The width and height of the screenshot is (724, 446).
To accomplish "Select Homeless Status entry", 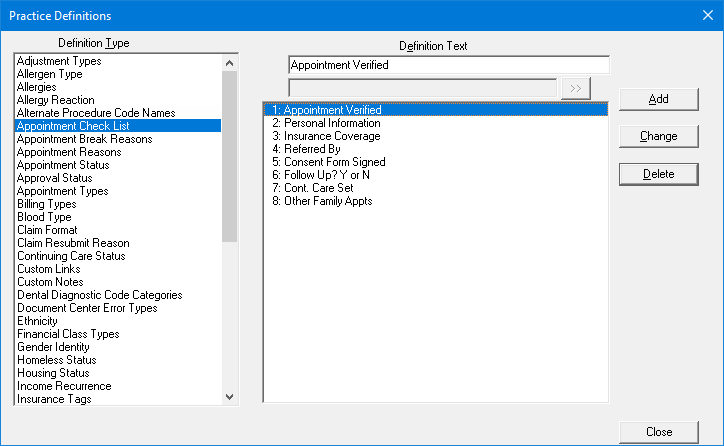I will (118, 360).
